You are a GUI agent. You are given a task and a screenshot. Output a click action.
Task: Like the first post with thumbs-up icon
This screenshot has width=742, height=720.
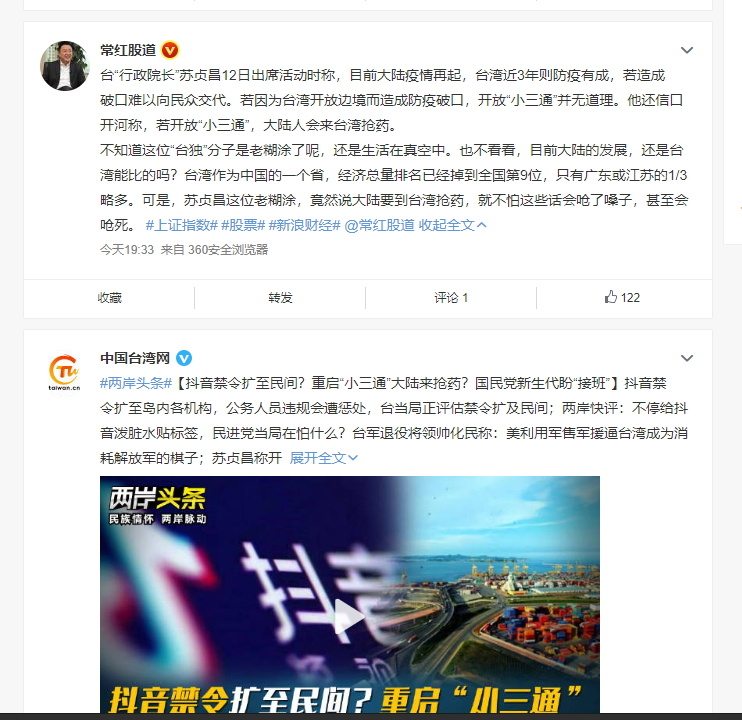coord(622,298)
